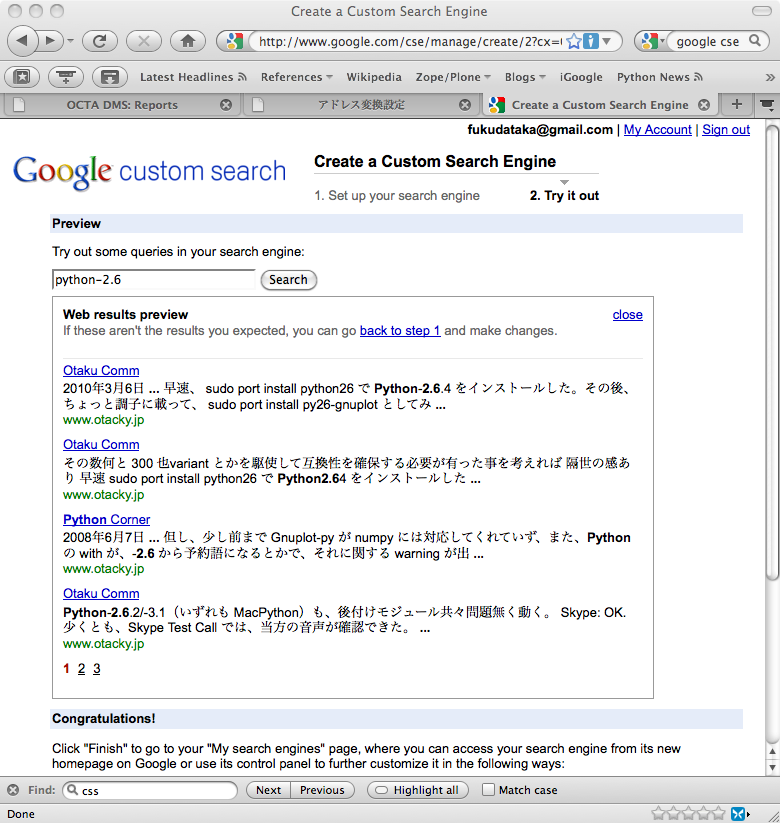Open the list all tabs button
This screenshot has width=780, height=823.
coord(767,105)
